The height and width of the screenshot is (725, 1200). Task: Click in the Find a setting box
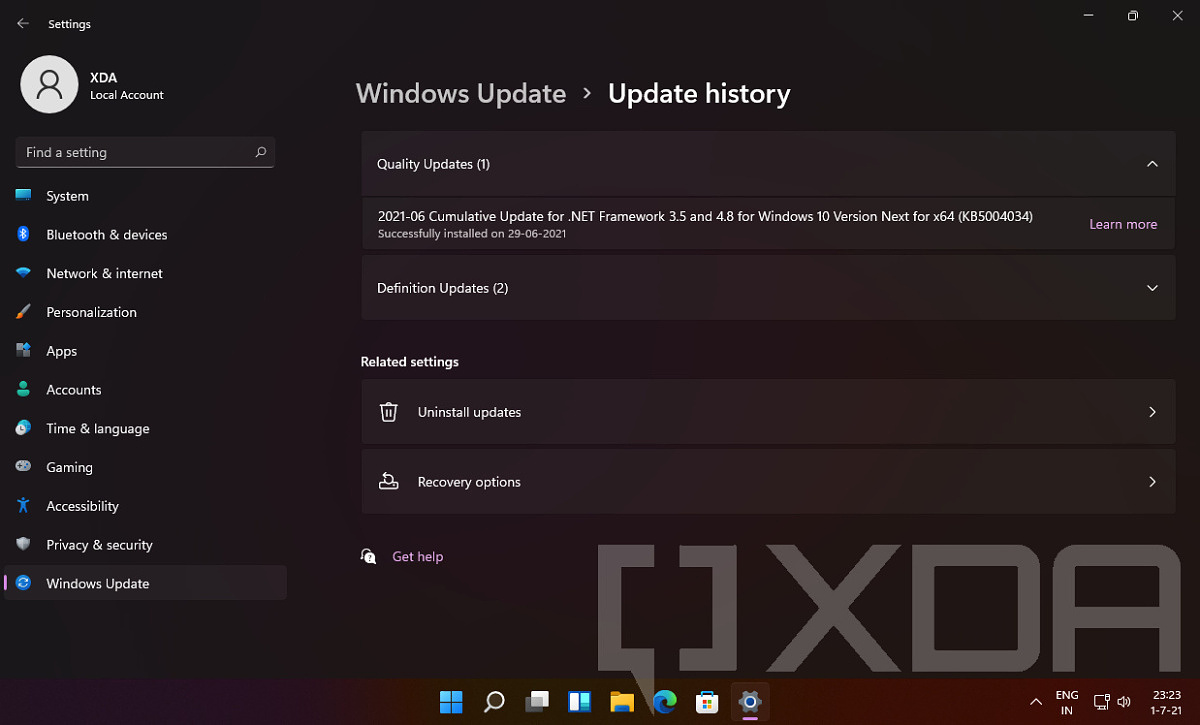tap(145, 152)
